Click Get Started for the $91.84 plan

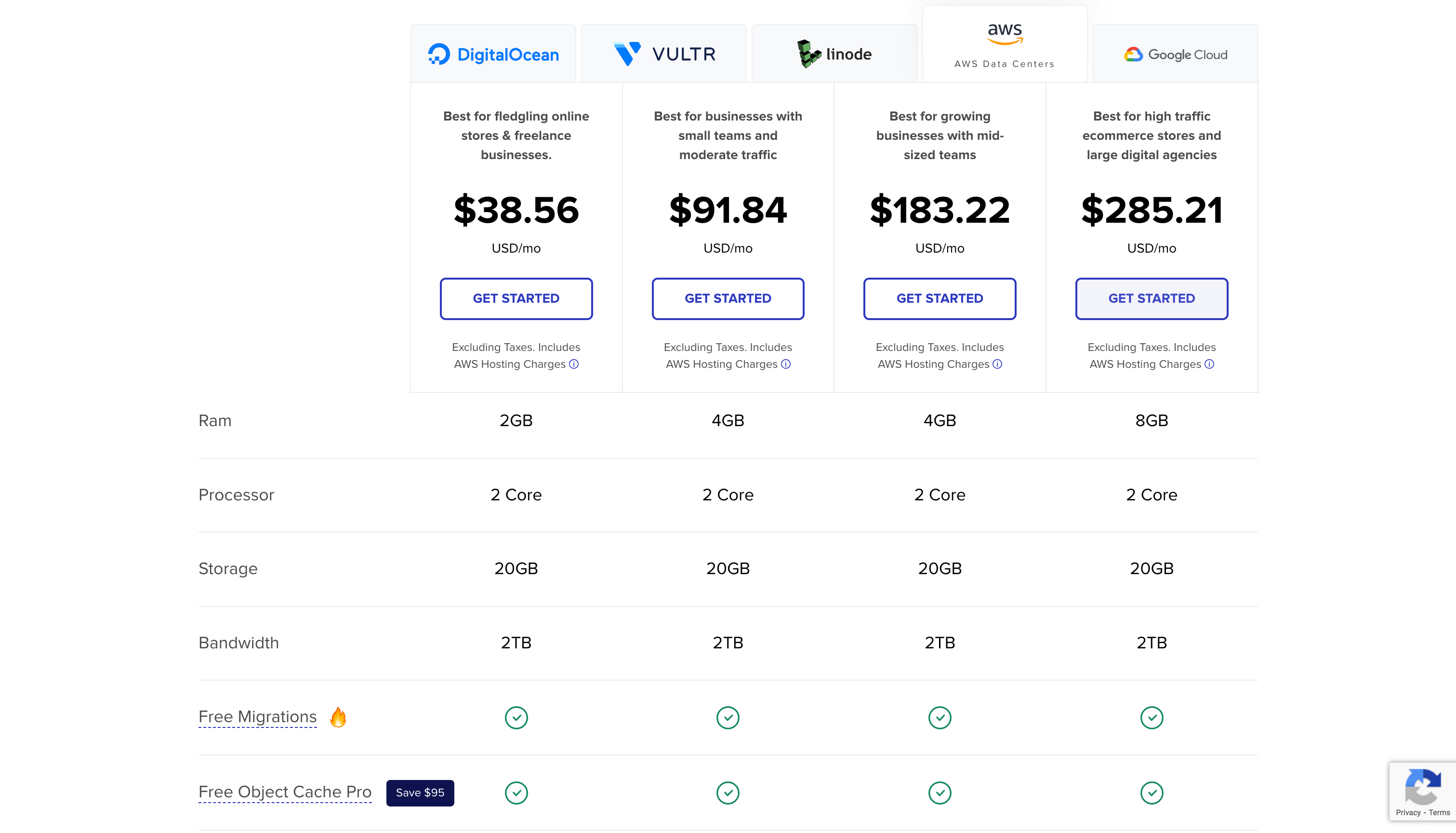[728, 299]
